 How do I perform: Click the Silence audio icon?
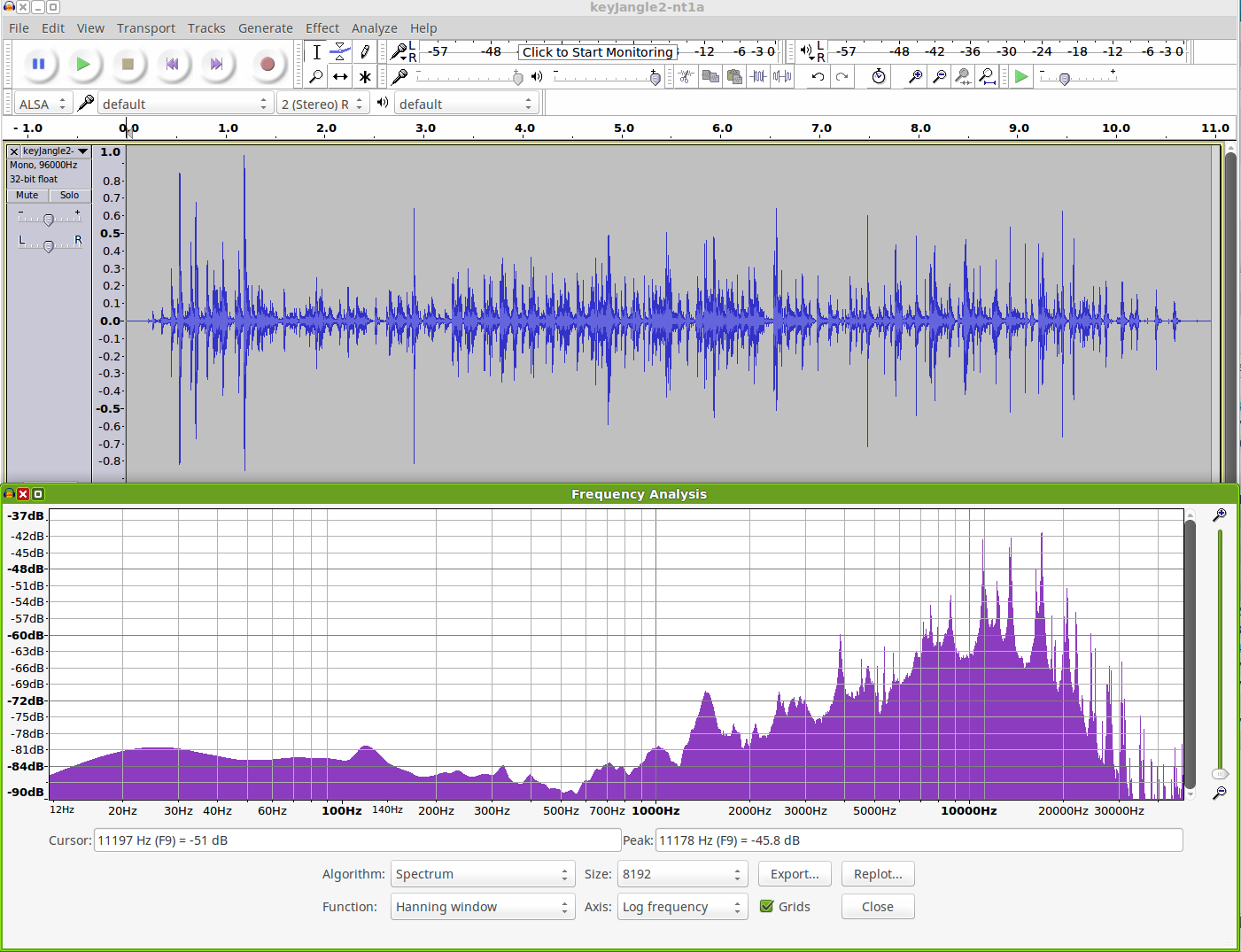pyautogui.click(x=782, y=77)
